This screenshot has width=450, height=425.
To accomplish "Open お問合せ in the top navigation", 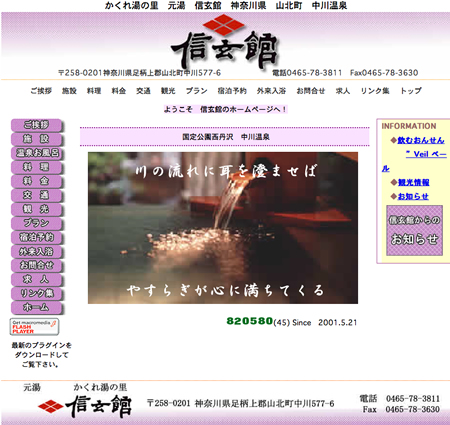I will point(311,91).
